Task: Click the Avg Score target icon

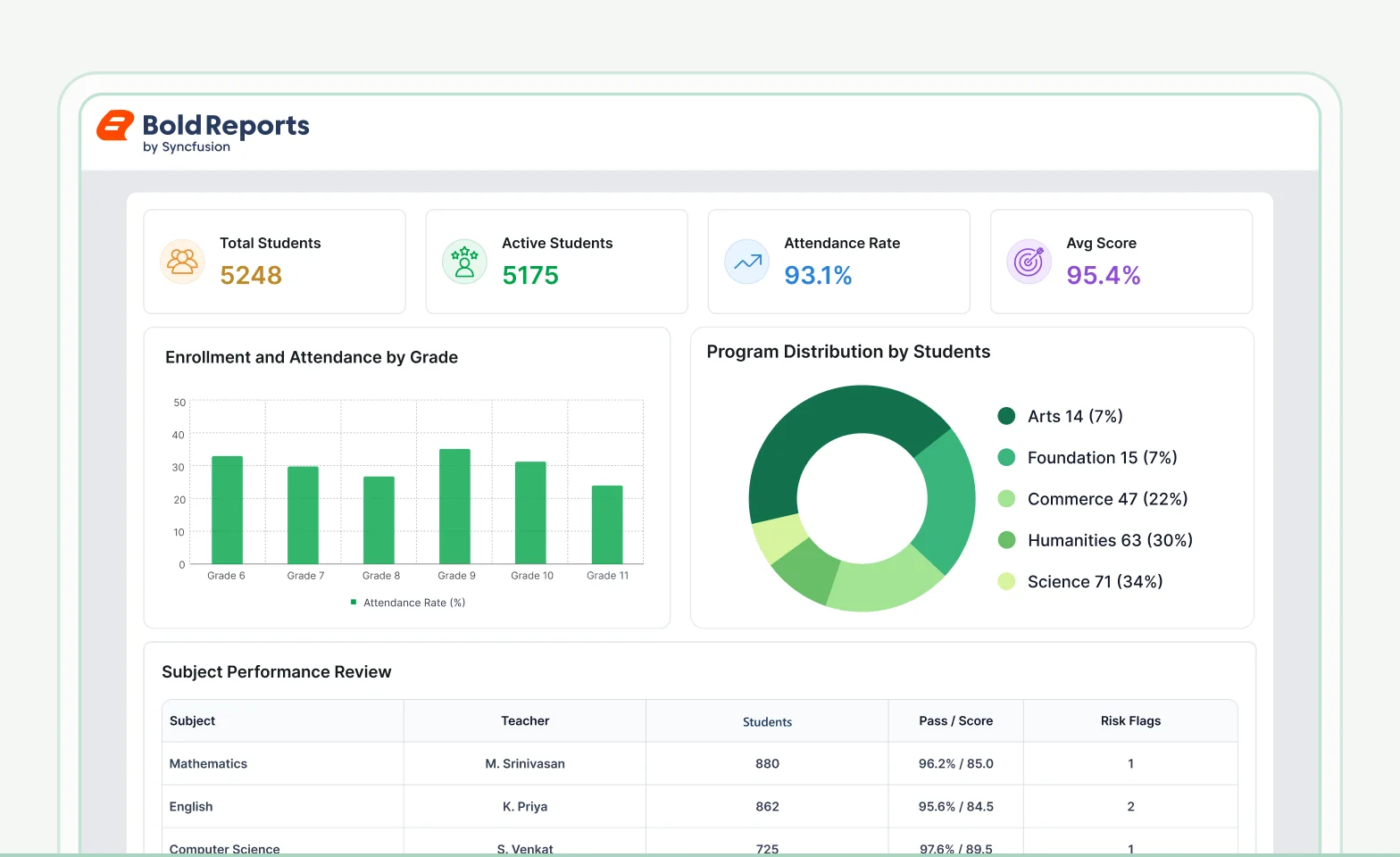Action: (x=1029, y=262)
